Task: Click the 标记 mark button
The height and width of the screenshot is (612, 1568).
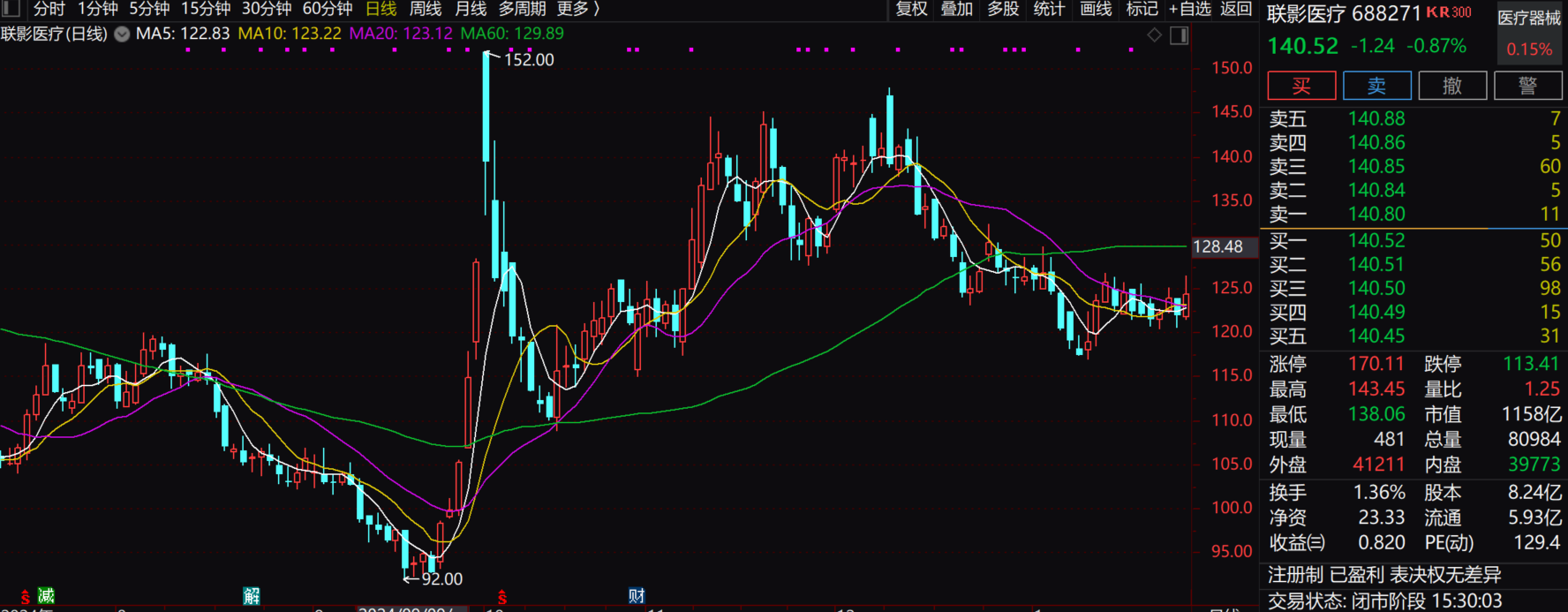Action: [x=1142, y=9]
